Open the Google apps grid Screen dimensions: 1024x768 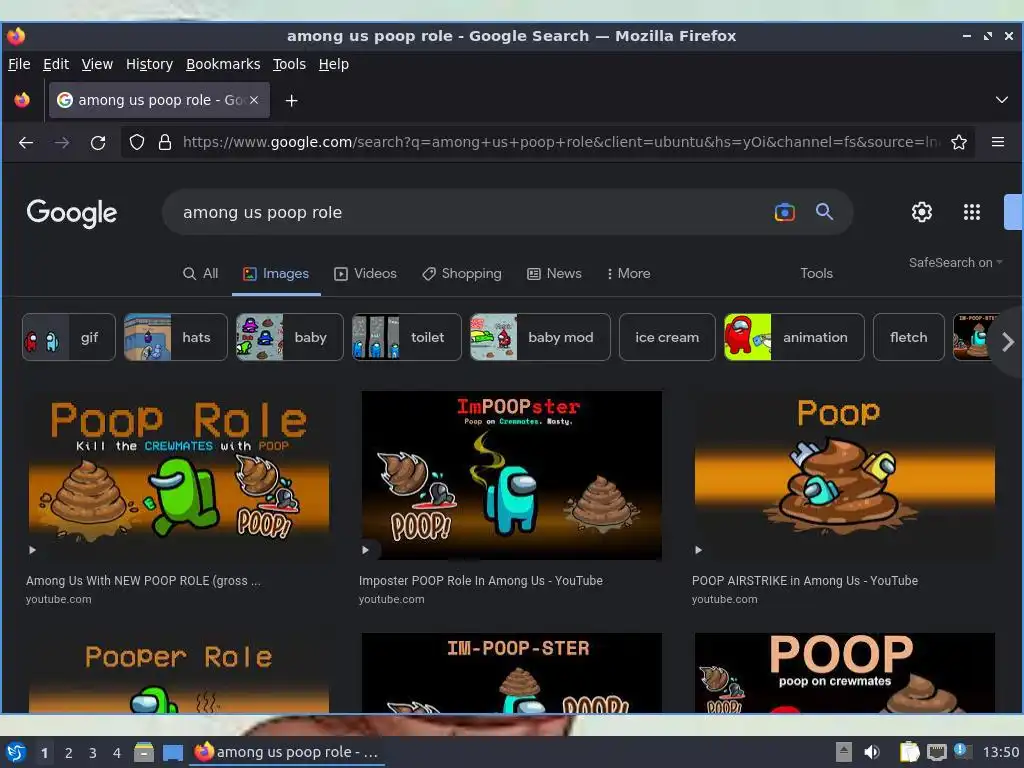972,212
